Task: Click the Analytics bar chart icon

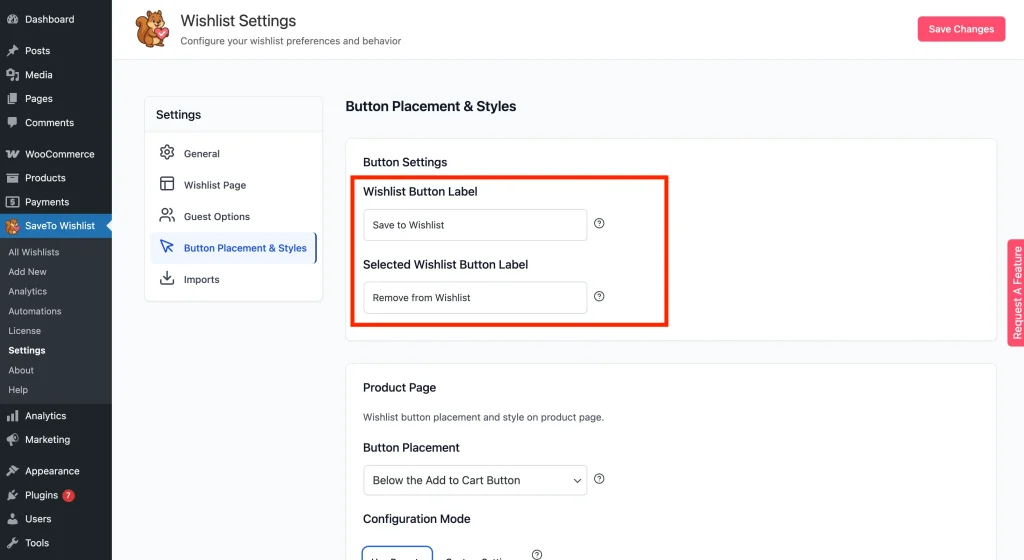Action: tap(12, 416)
